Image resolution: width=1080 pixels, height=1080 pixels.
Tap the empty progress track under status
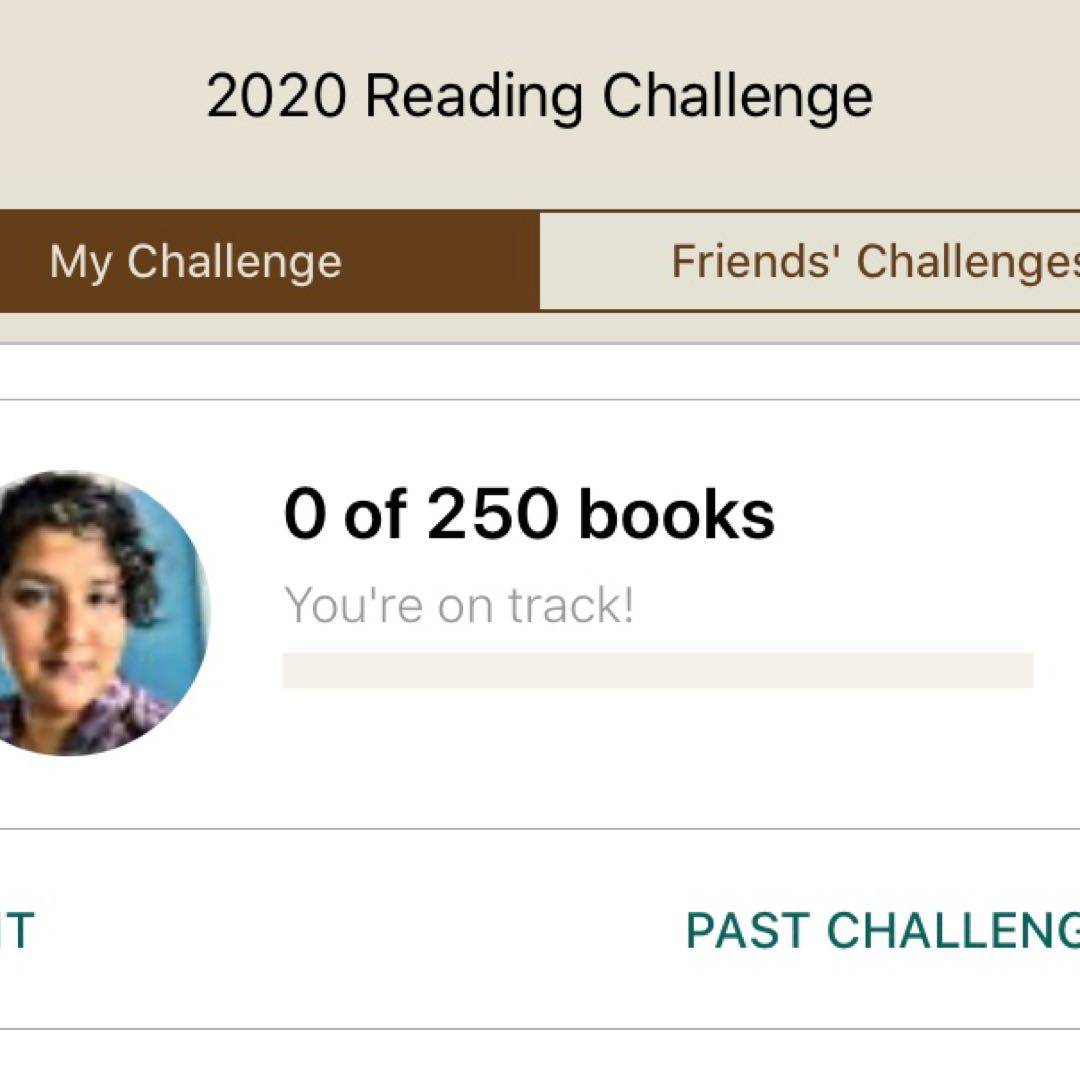657,670
